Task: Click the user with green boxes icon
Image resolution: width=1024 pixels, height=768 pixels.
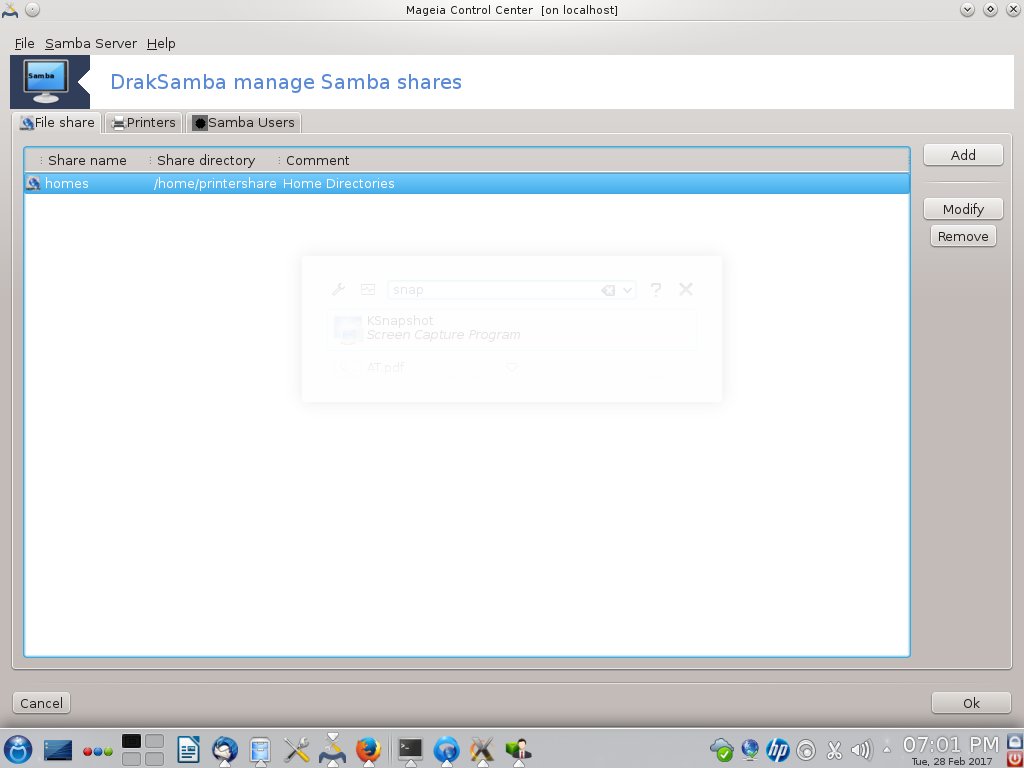Action: tap(518, 750)
